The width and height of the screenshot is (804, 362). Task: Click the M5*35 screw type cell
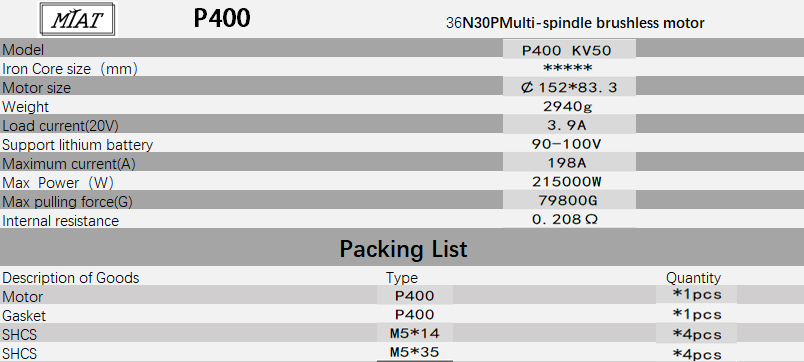(x=415, y=352)
